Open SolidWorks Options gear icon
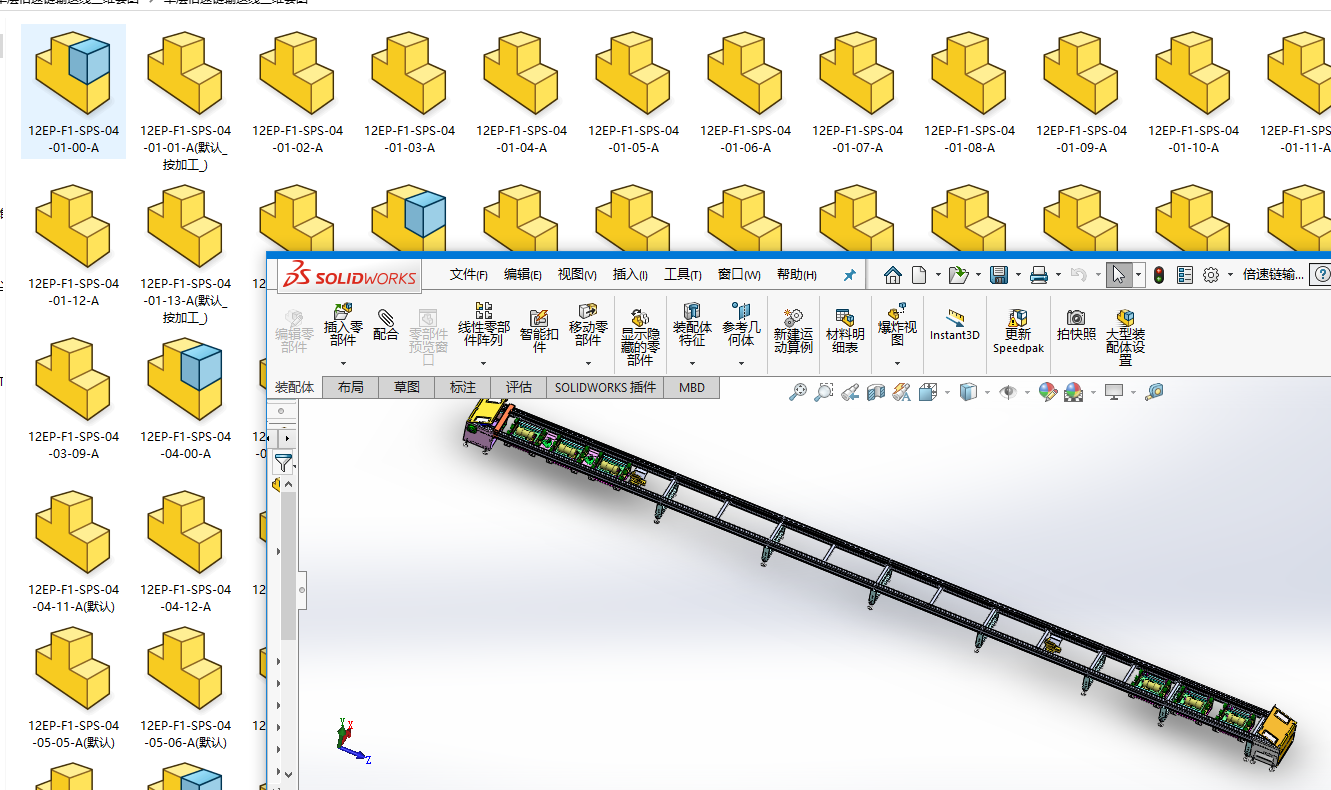 click(x=1211, y=274)
